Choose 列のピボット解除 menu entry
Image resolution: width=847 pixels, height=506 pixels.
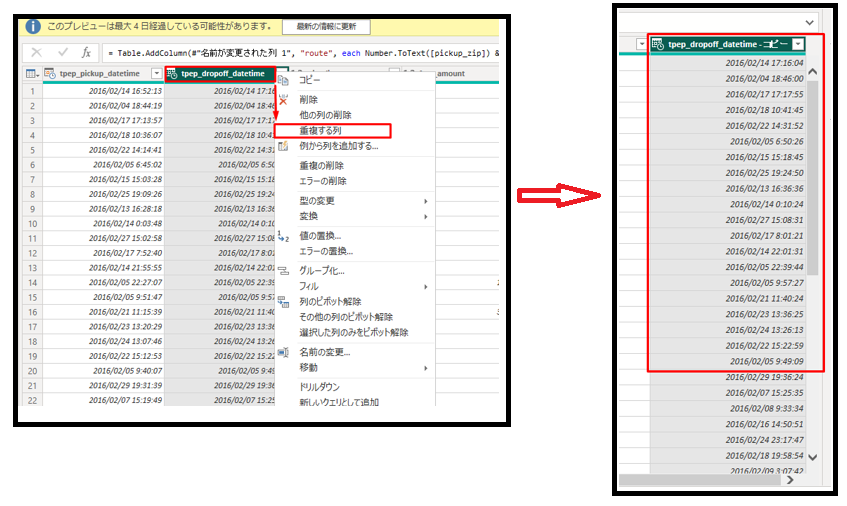pyautogui.click(x=330, y=301)
